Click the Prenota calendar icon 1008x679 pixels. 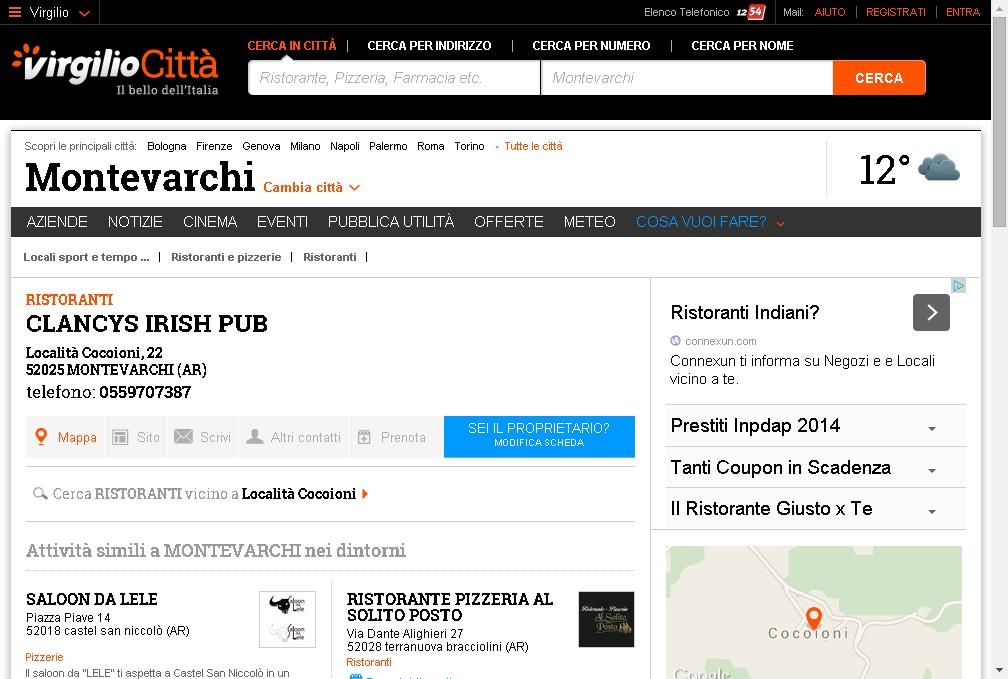(x=364, y=437)
